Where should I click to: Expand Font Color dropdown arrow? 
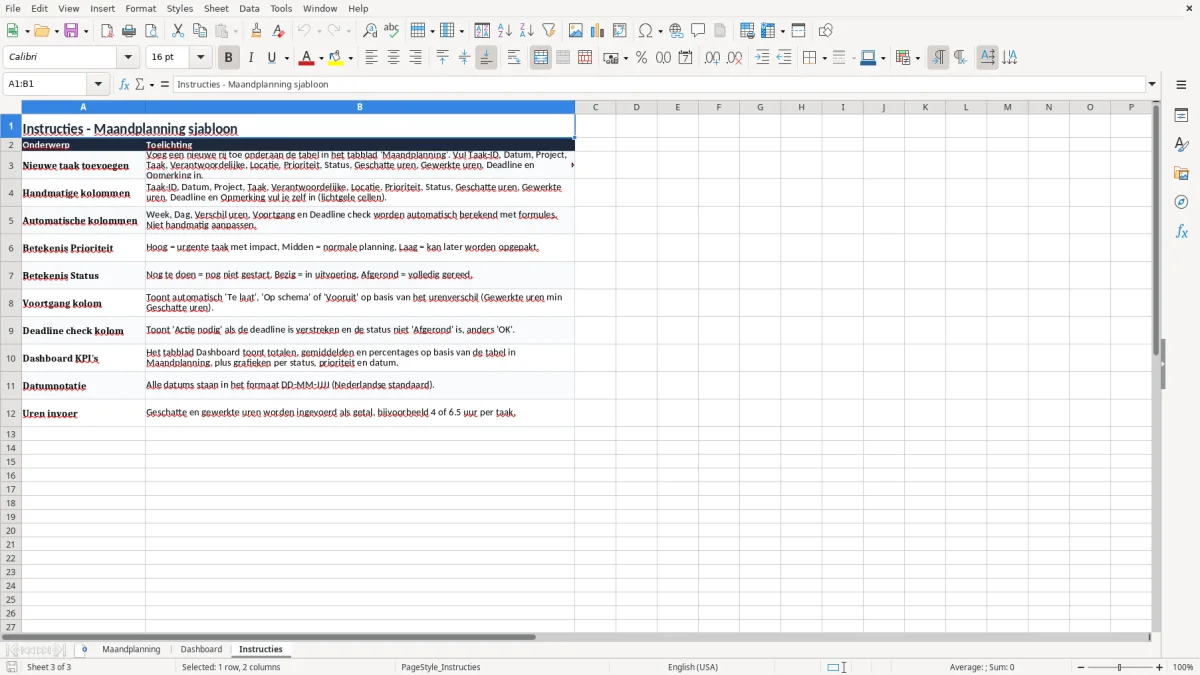pyautogui.click(x=321, y=58)
